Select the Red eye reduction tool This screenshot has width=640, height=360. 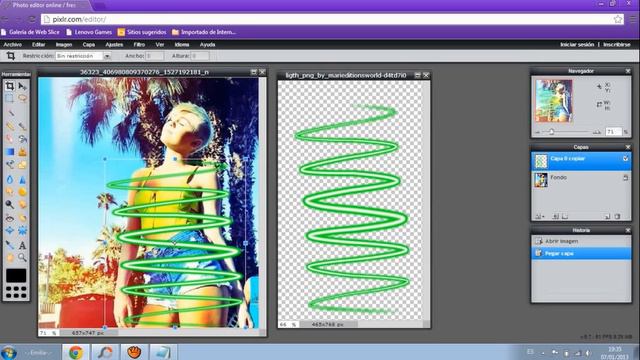point(10,218)
